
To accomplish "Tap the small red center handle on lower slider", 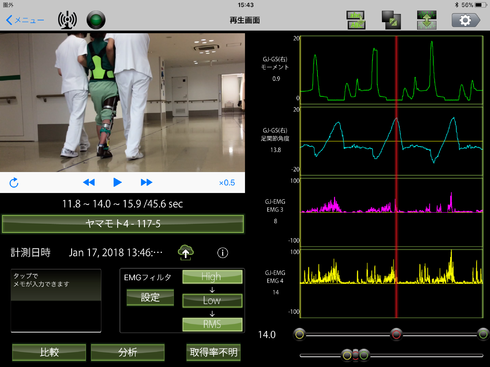I will (x=356, y=355).
